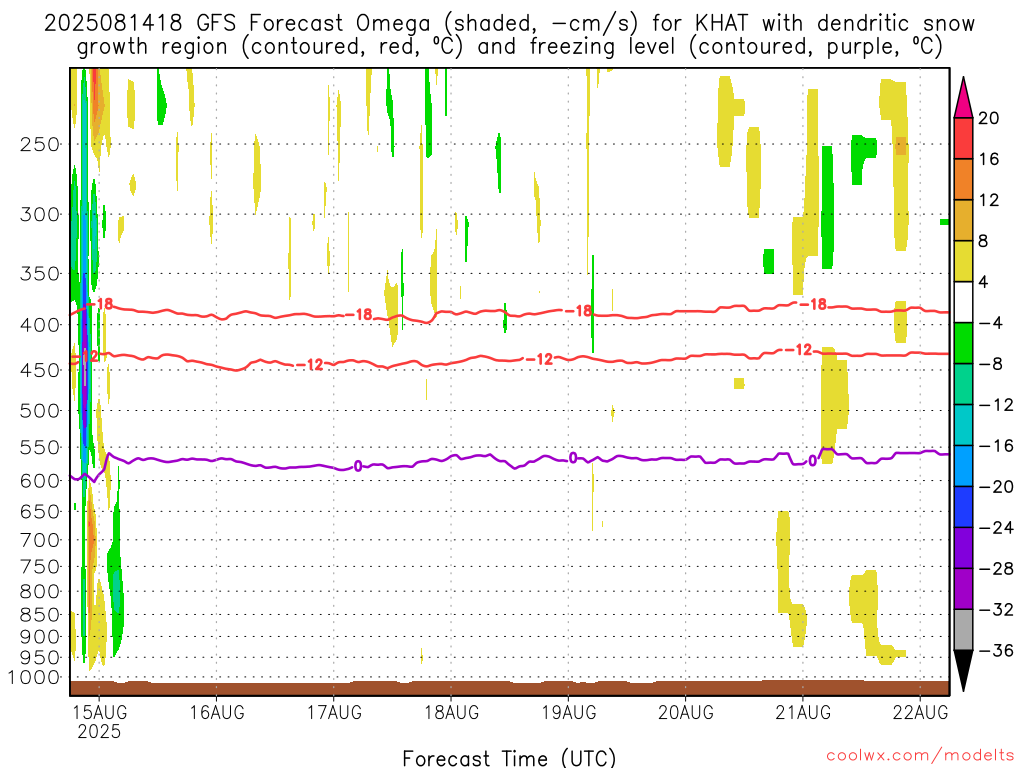Click the colorbar value label -36

coord(996,650)
